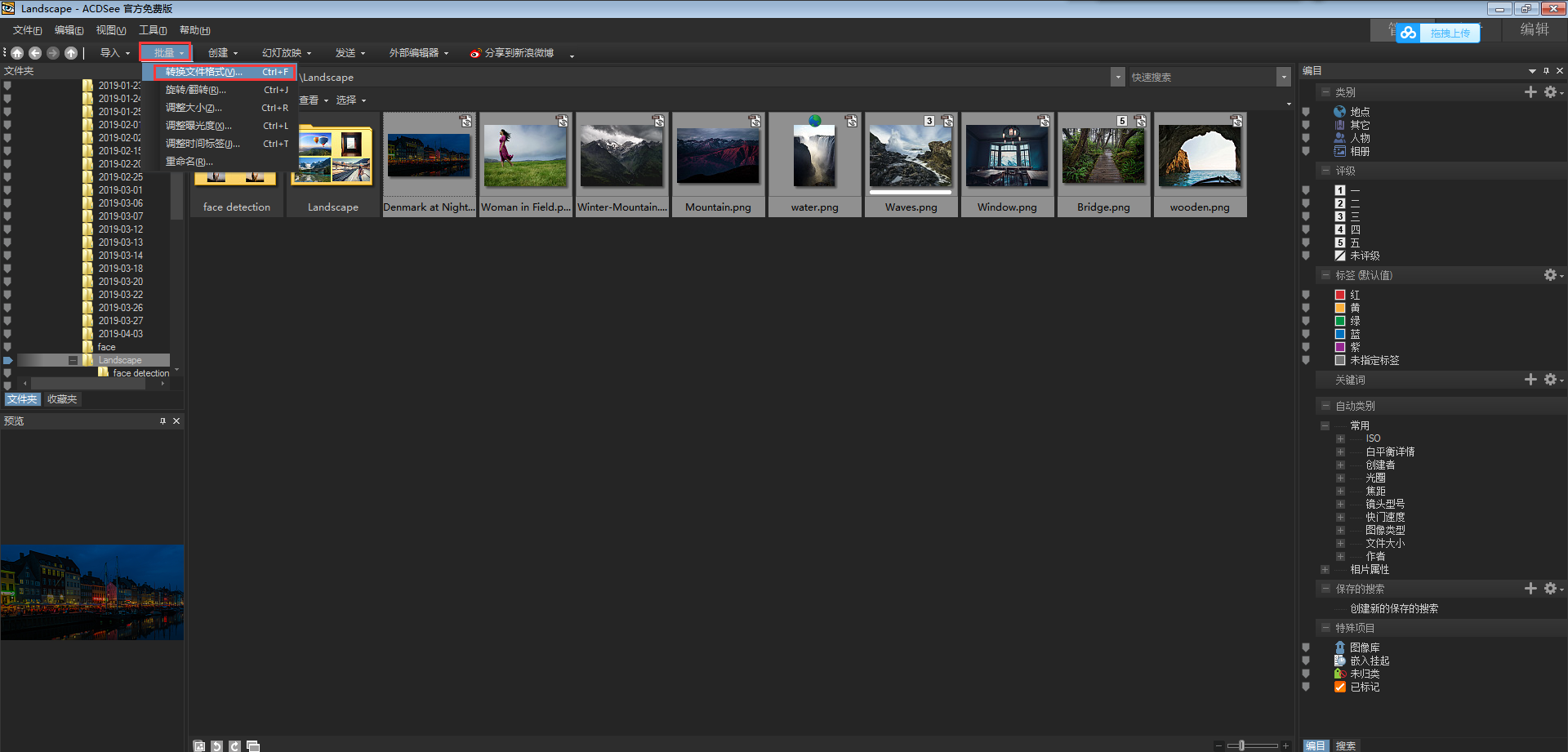Expand the ISO auto category node

[x=1340, y=438]
